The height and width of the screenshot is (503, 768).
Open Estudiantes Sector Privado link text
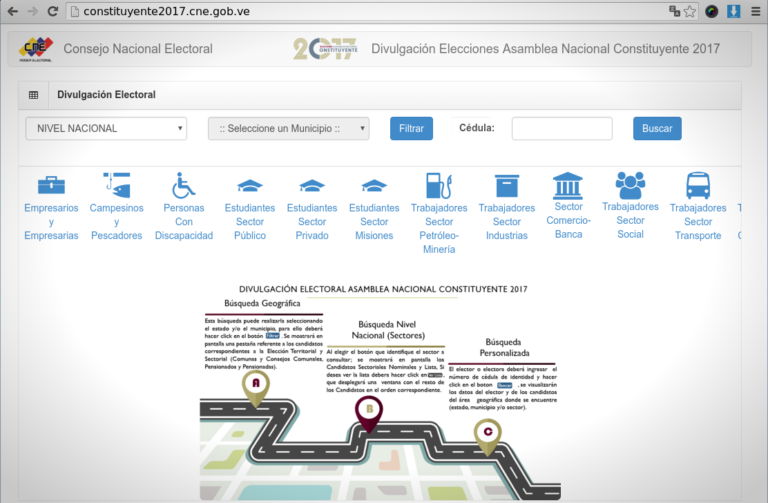point(312,222)
